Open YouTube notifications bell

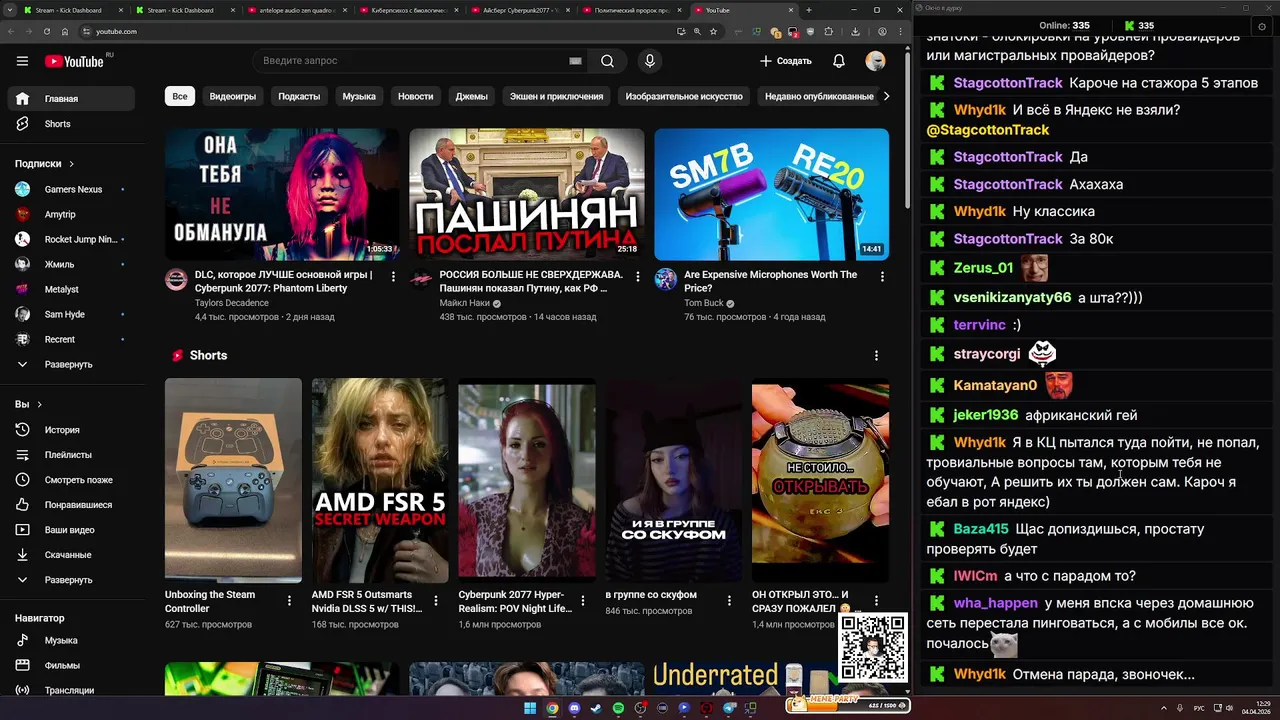click(x=839, y=61)
